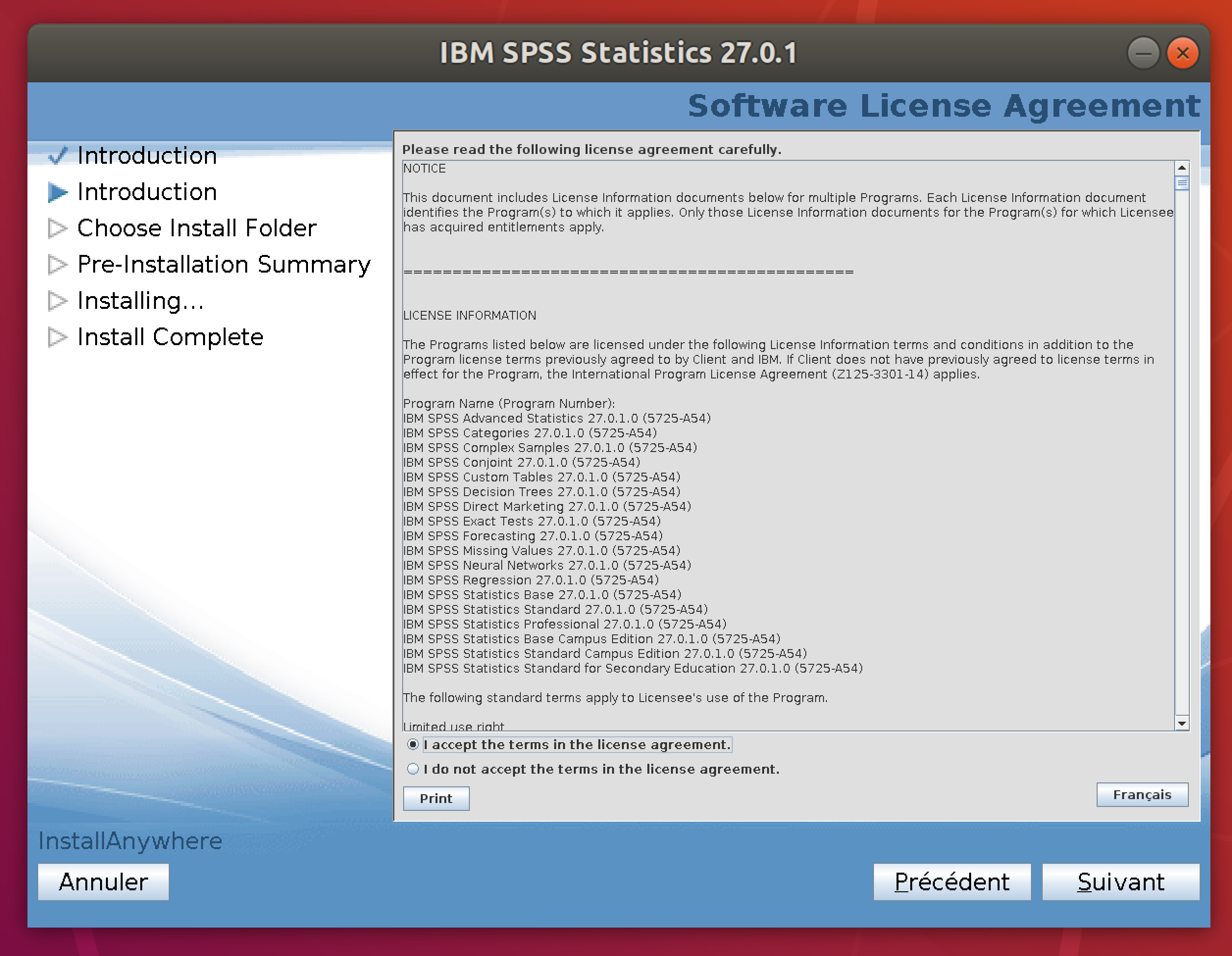1232x956 pixels.
Task: Click the Pre-Installation Summary step label
Action: click(223, 265)
